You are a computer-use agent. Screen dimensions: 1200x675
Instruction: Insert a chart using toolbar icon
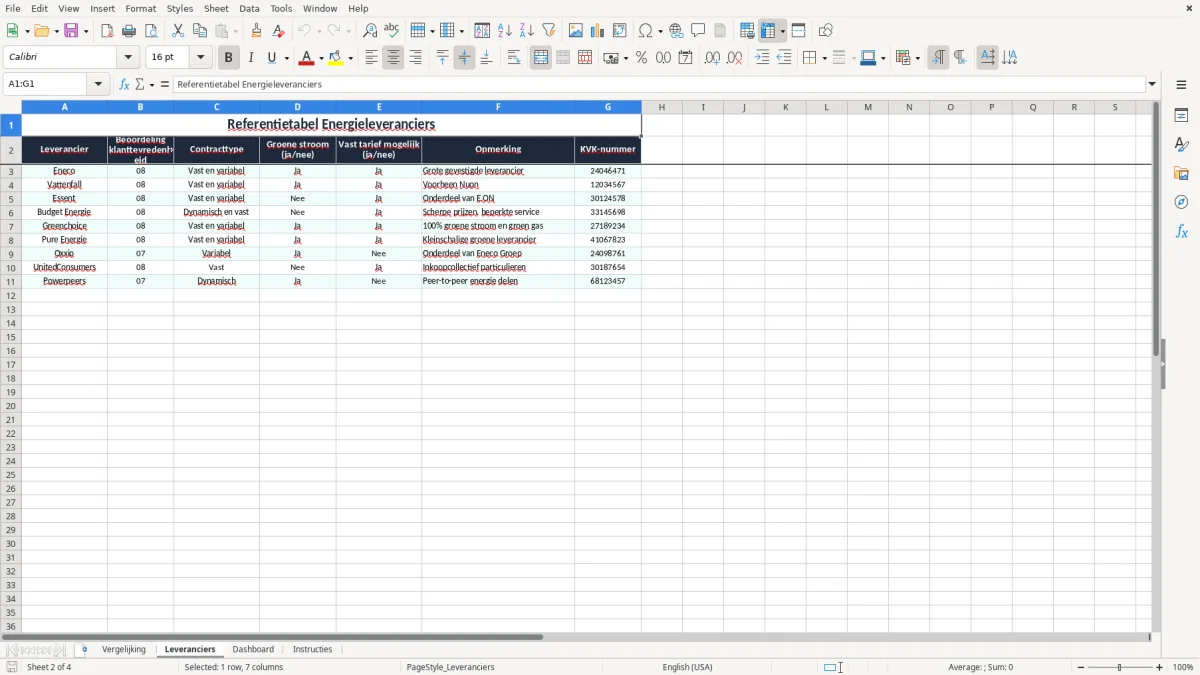click(598, 31)
